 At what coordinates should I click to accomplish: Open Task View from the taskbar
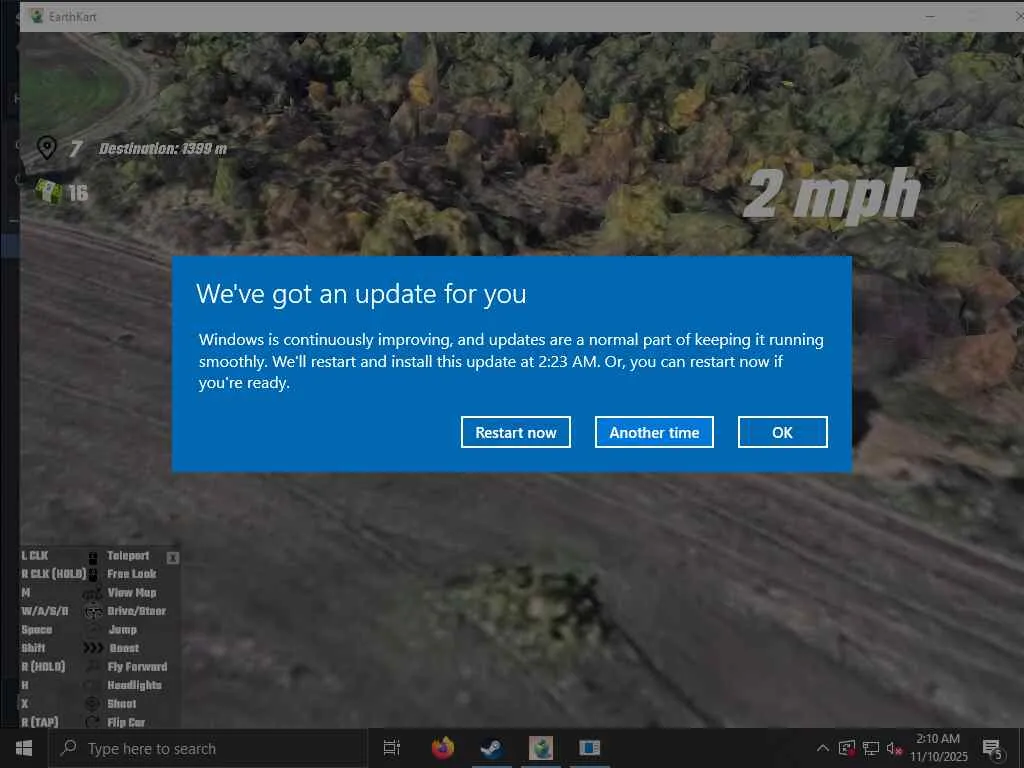click(392, 748)
